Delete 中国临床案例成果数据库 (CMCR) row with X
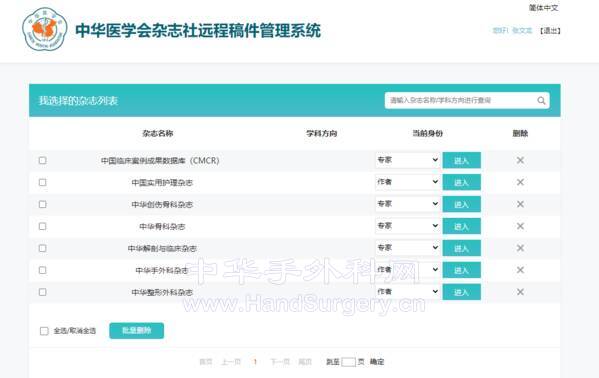This screenshot has width=599, height=378. [x=520, y=160]
